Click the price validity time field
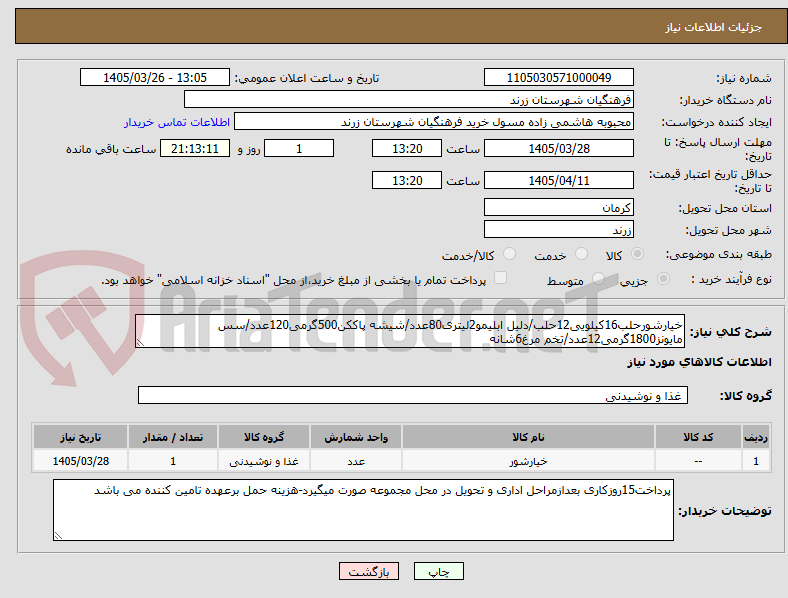Image resolution: width=788 pixels, height=598 pixels. click(x=407, y=180)
